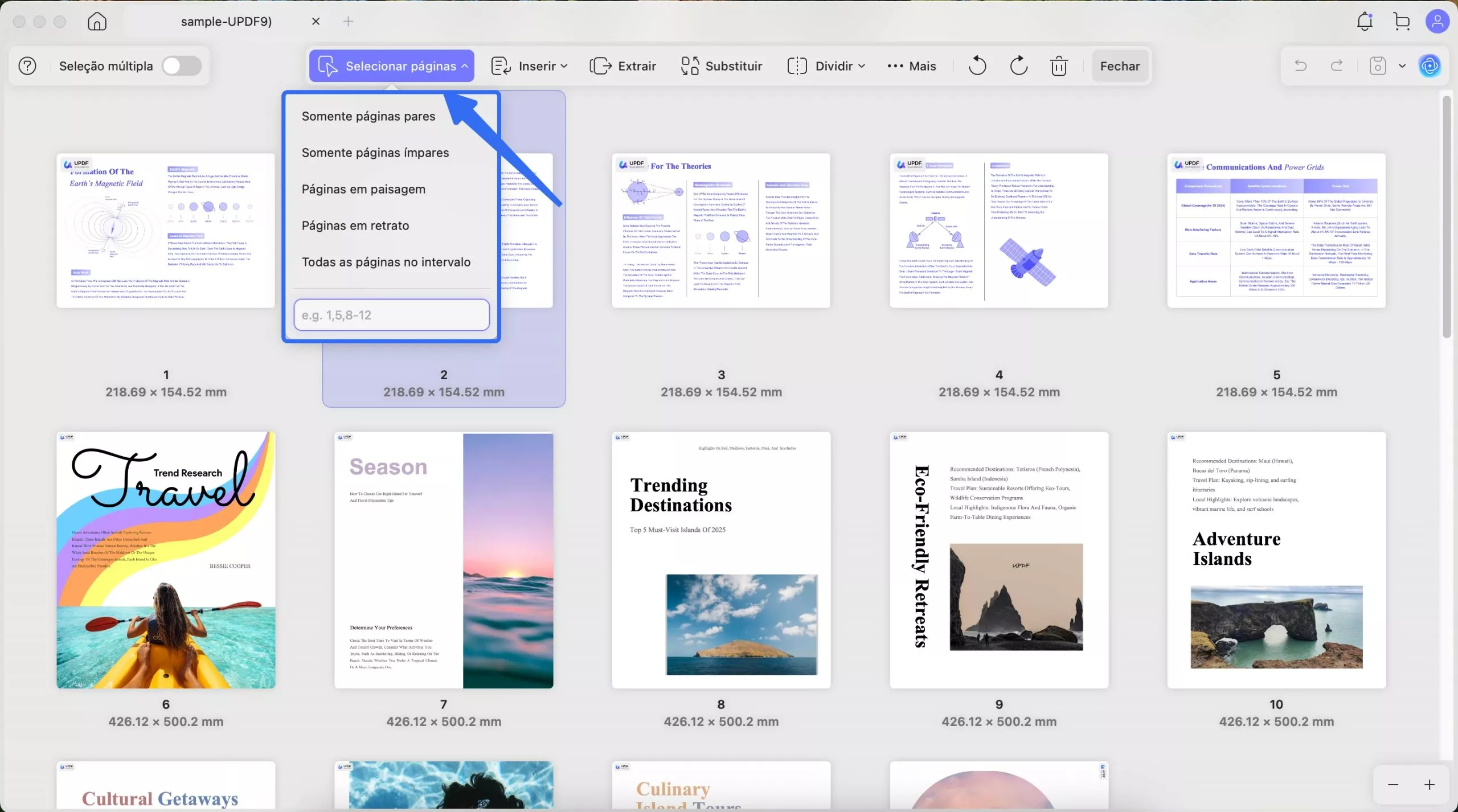This screenshot has width=1458, height=812.
Task: Open the help question mark icon
Action: (x=27, y=66)
